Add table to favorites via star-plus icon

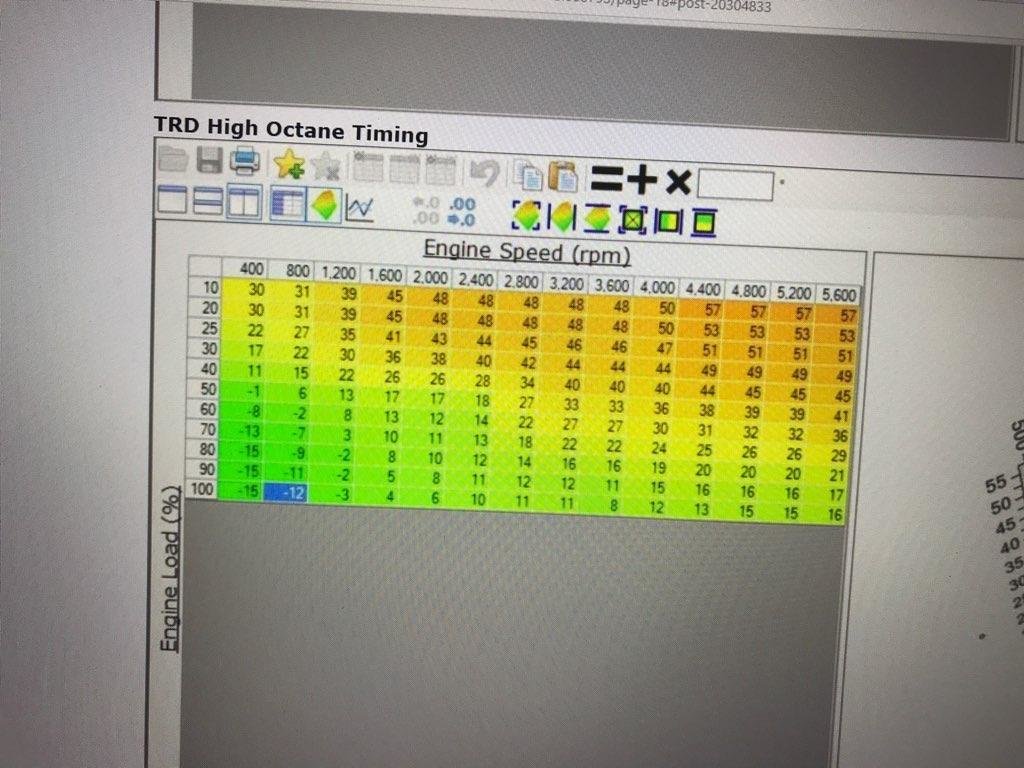(x=289, y=164)
